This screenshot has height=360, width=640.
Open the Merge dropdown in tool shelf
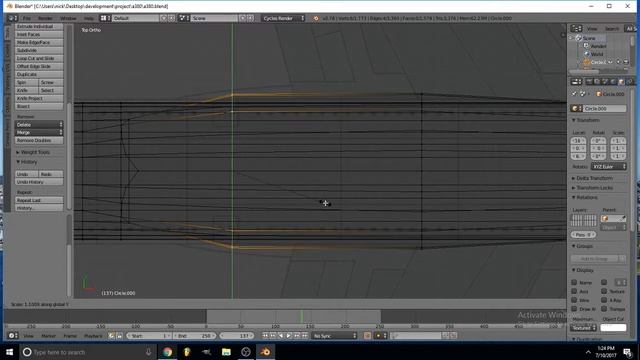click(x=39, y=132)
